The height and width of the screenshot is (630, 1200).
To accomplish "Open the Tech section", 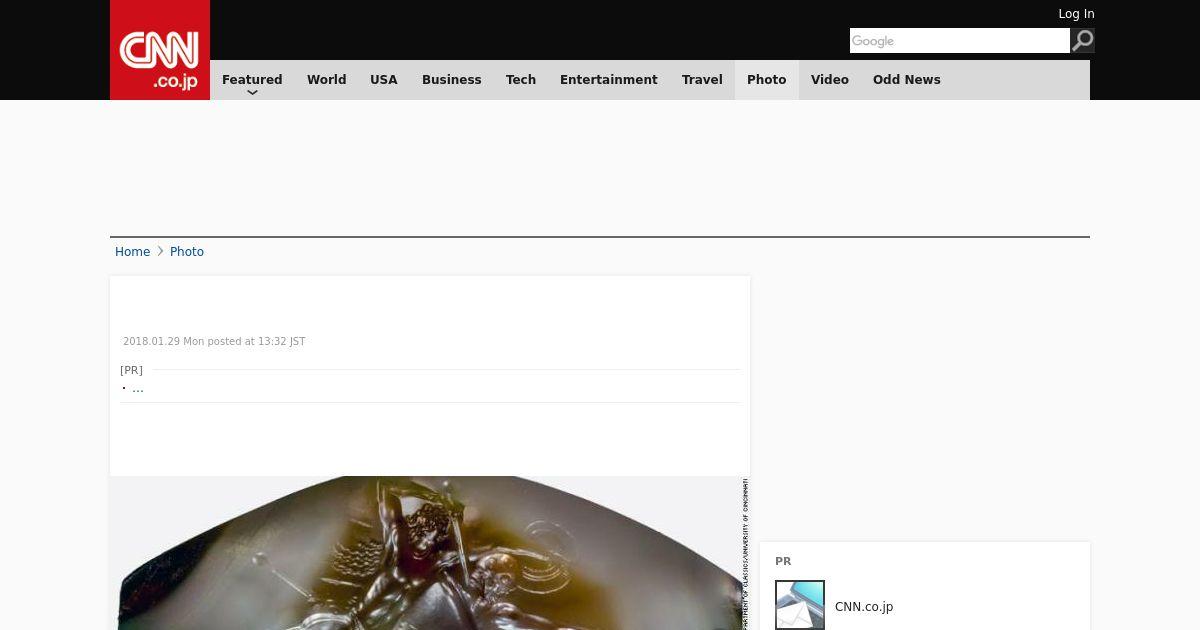I will tap(521, 80).
